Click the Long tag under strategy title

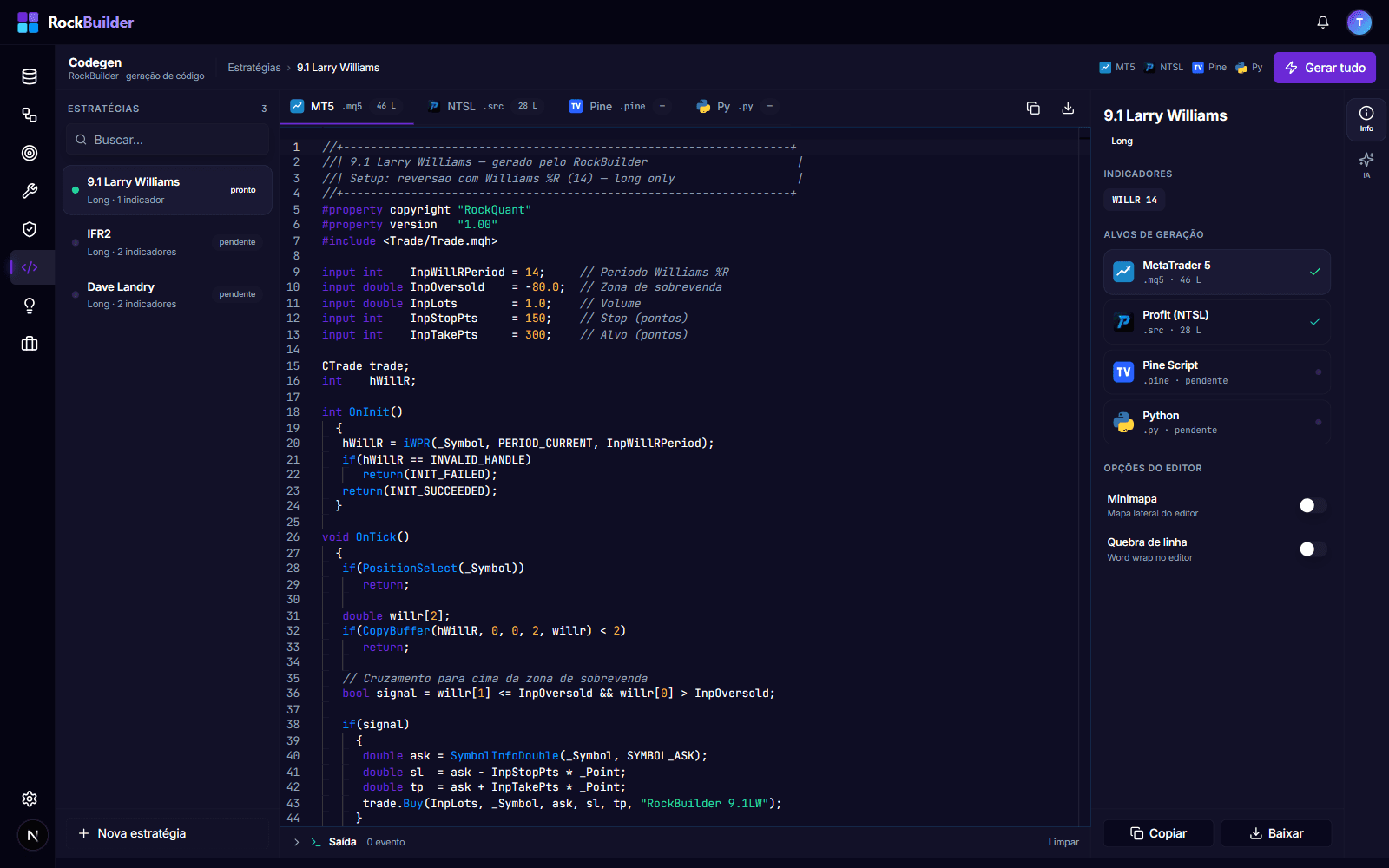(1122, 141)
